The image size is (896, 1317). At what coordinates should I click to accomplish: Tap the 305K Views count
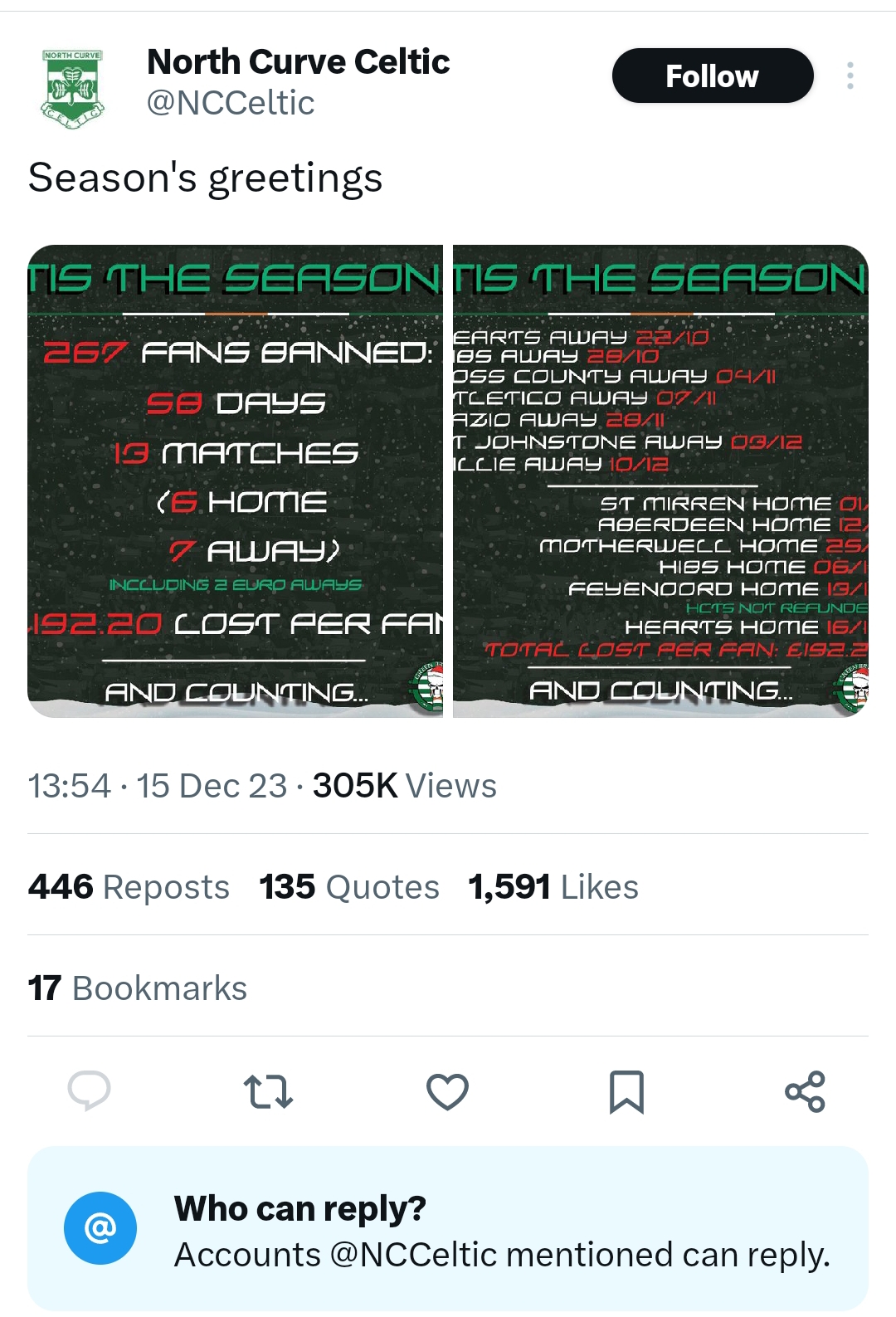click(x=405, y=785)
